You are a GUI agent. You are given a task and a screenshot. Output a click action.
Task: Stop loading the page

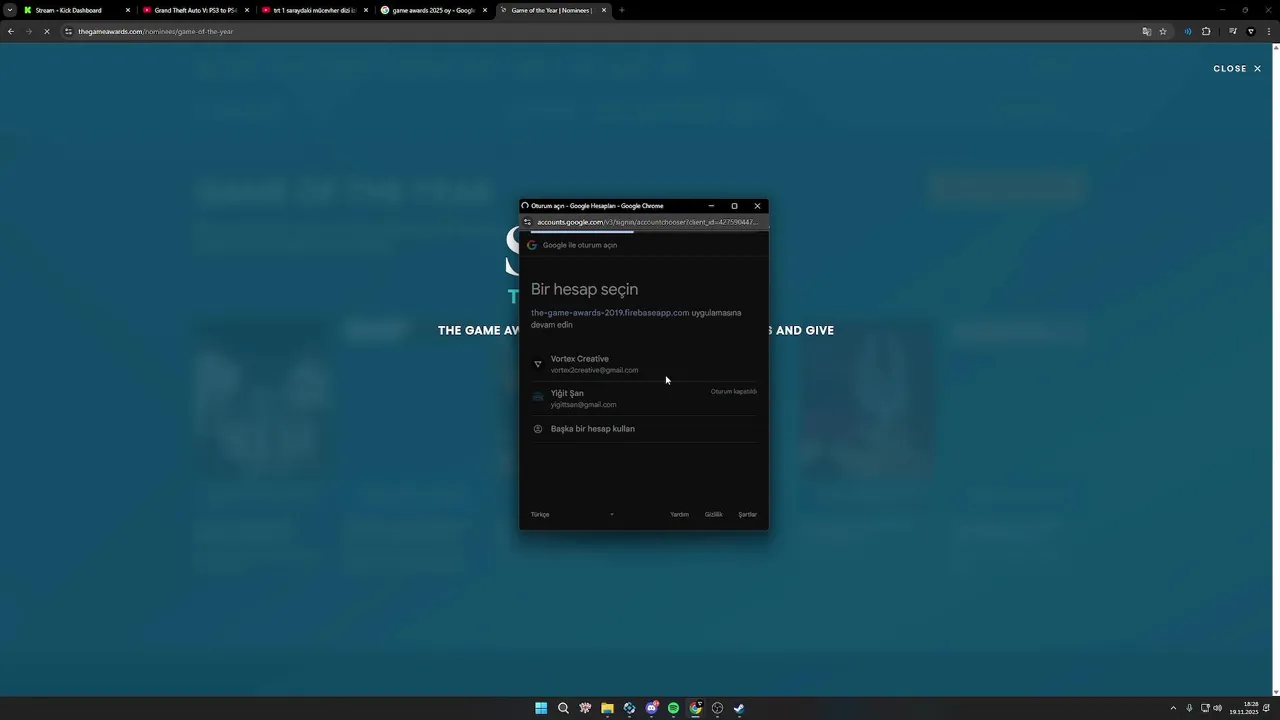coord(46,31)
